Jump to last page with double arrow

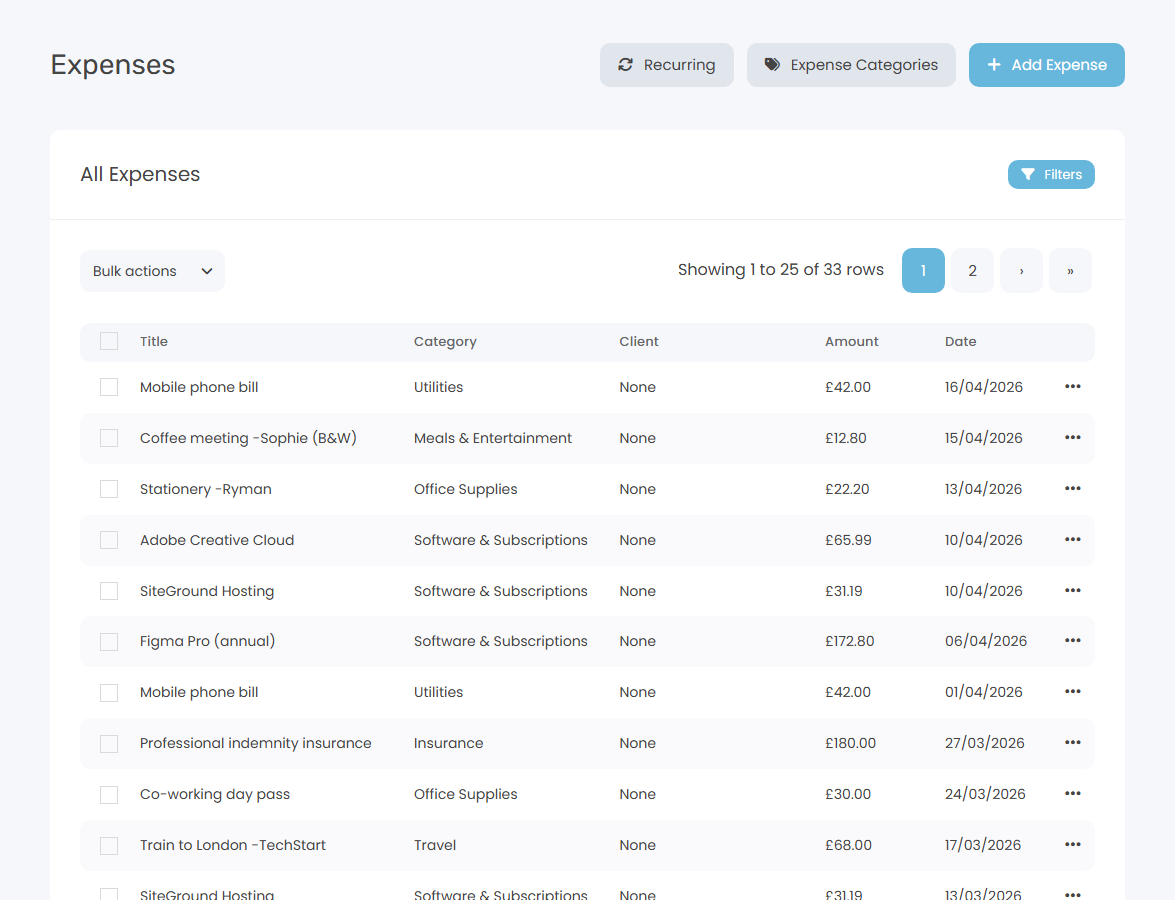click(x=1070, y=271)
